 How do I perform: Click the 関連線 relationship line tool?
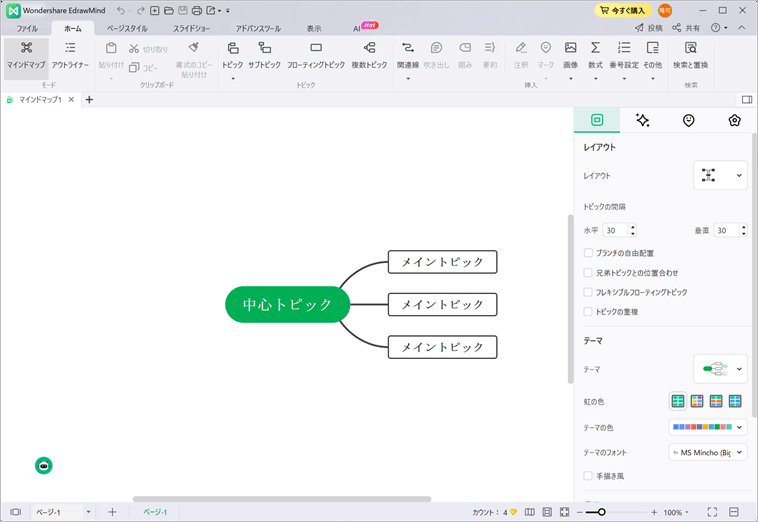(x=407, y=48)
